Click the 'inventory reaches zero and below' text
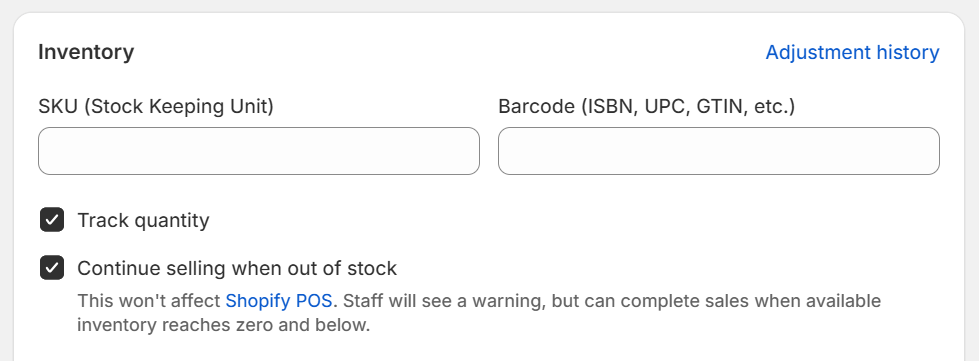The width and height of the screenshot is (979, 361). tap(224, 325)
